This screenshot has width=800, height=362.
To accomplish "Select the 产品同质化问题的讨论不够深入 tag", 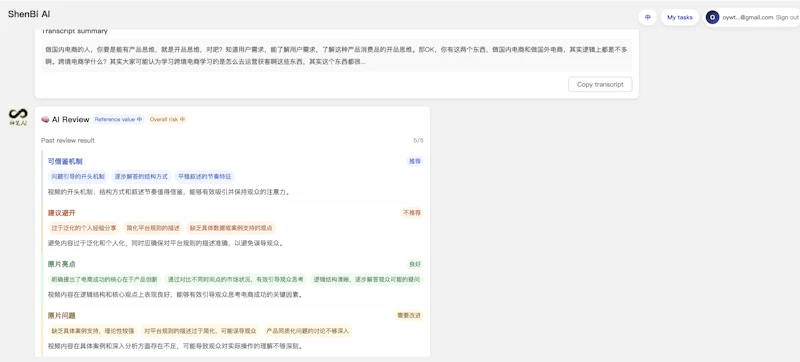I will (308, 331).
